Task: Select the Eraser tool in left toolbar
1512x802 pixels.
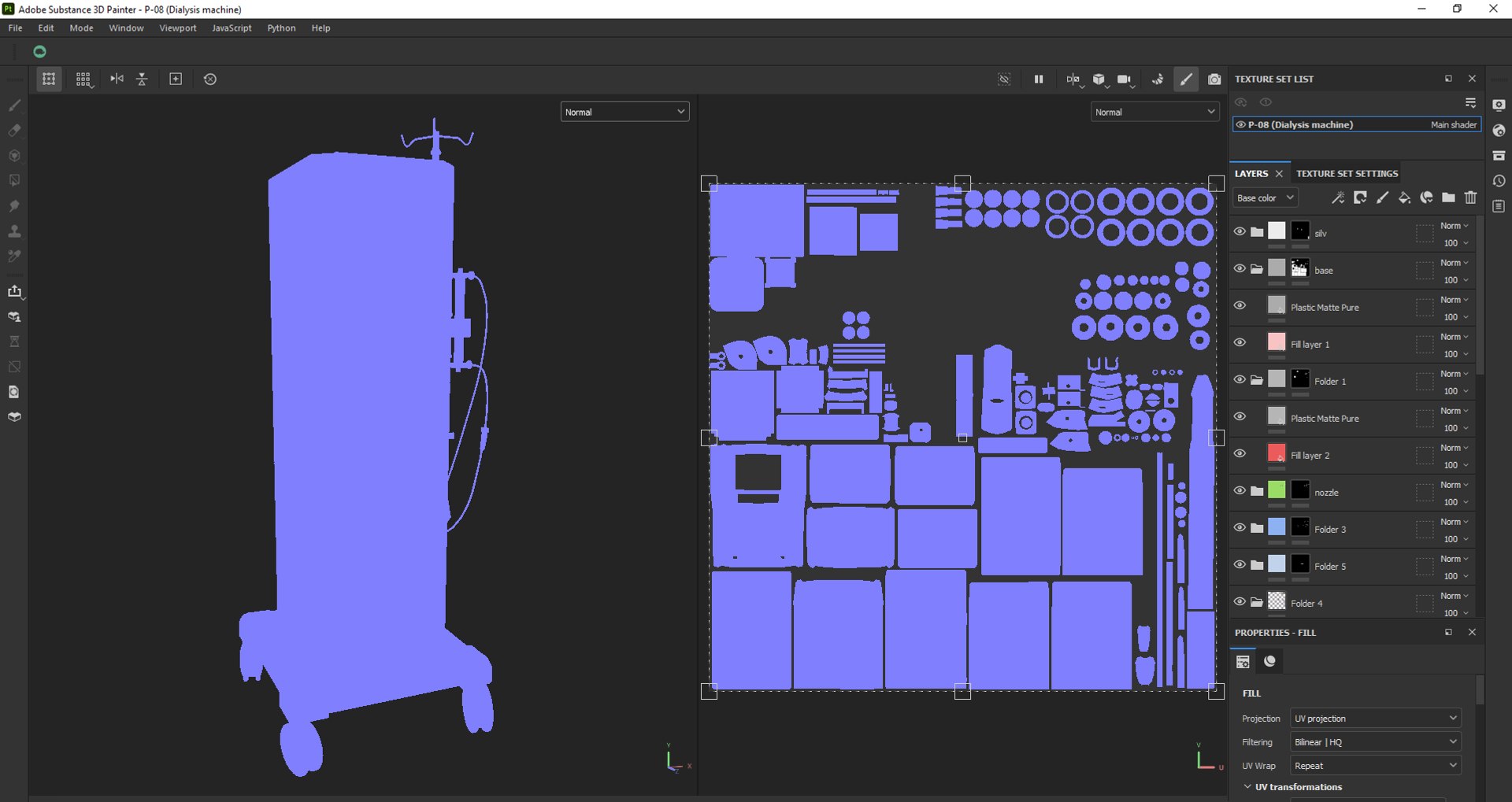Action: 14,130
